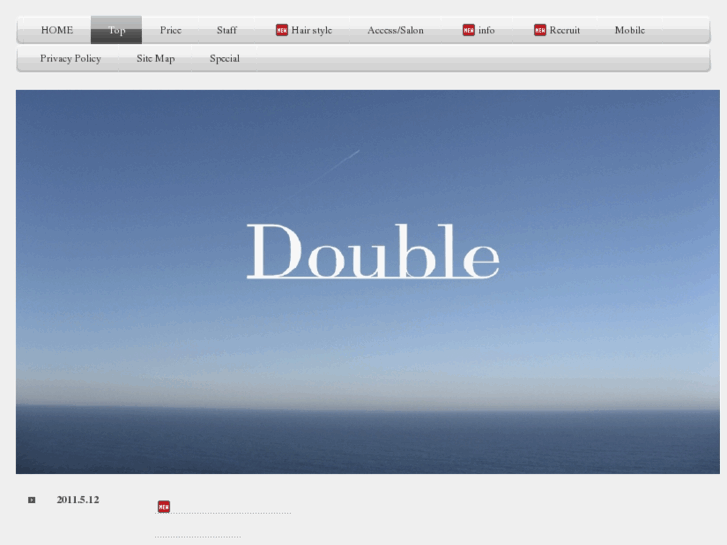Open the HOME menu item
This screenshot has width=727, height=545.
[57, 30]
